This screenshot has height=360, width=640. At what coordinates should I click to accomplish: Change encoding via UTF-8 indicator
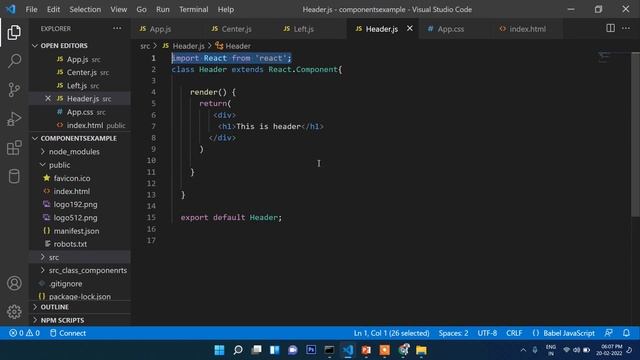pyautogui.click(x=487, y=333)
